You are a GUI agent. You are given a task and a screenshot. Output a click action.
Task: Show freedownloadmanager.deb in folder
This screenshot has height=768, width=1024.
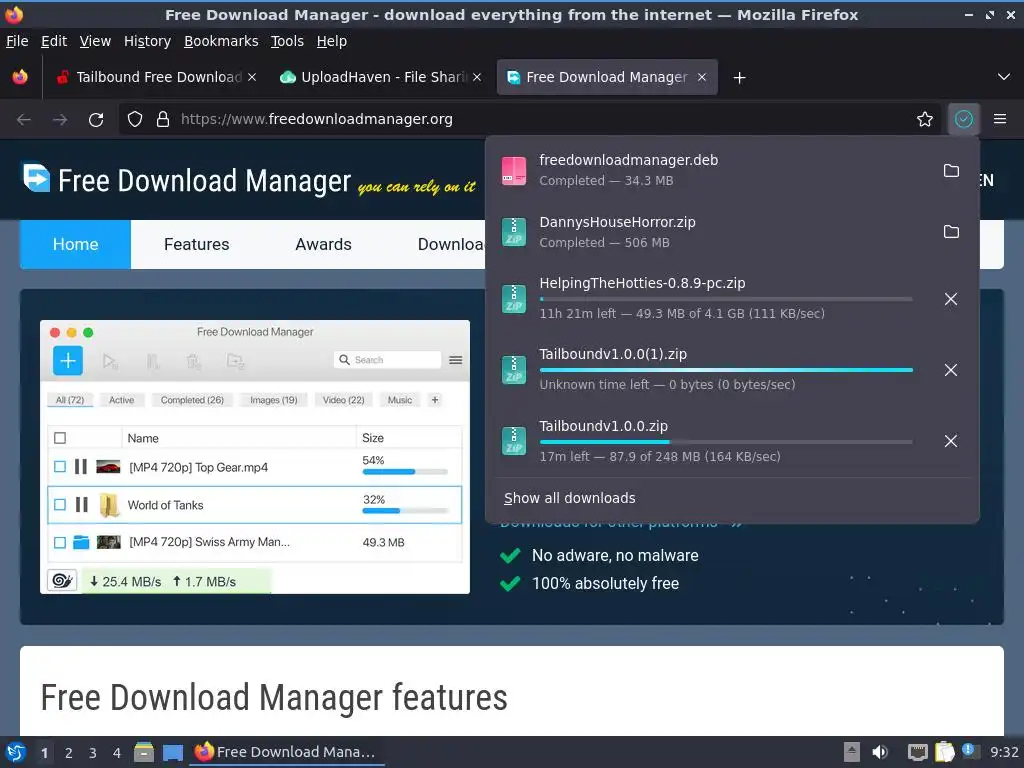[952, 170]
